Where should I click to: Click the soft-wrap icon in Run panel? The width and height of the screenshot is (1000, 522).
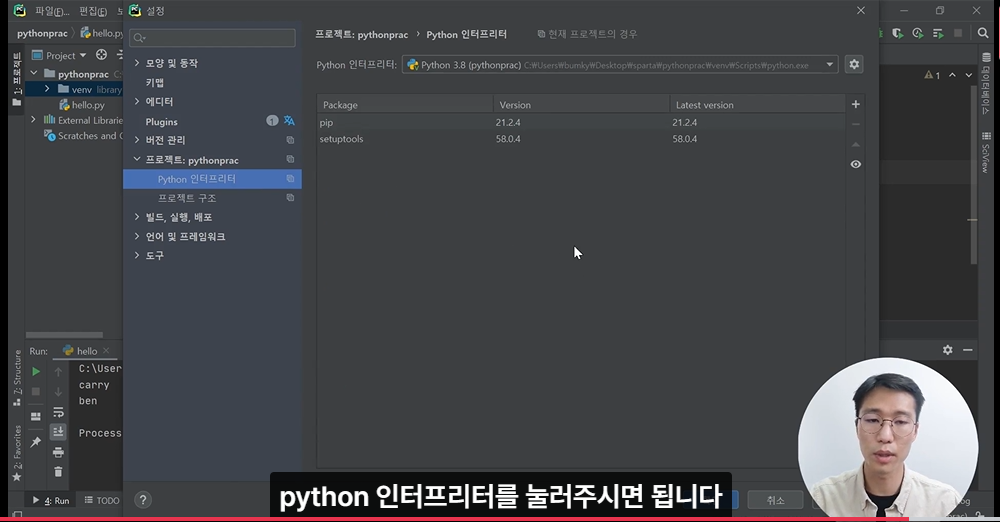click(58, 412)
